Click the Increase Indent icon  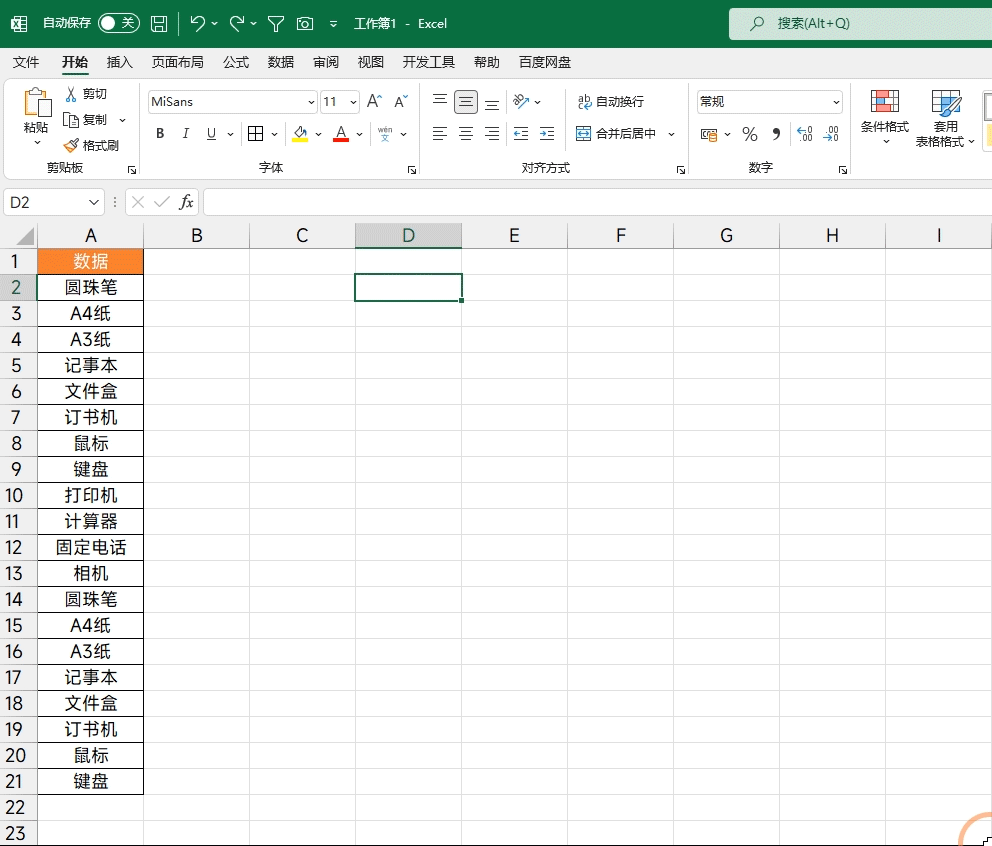click(546, 134)
